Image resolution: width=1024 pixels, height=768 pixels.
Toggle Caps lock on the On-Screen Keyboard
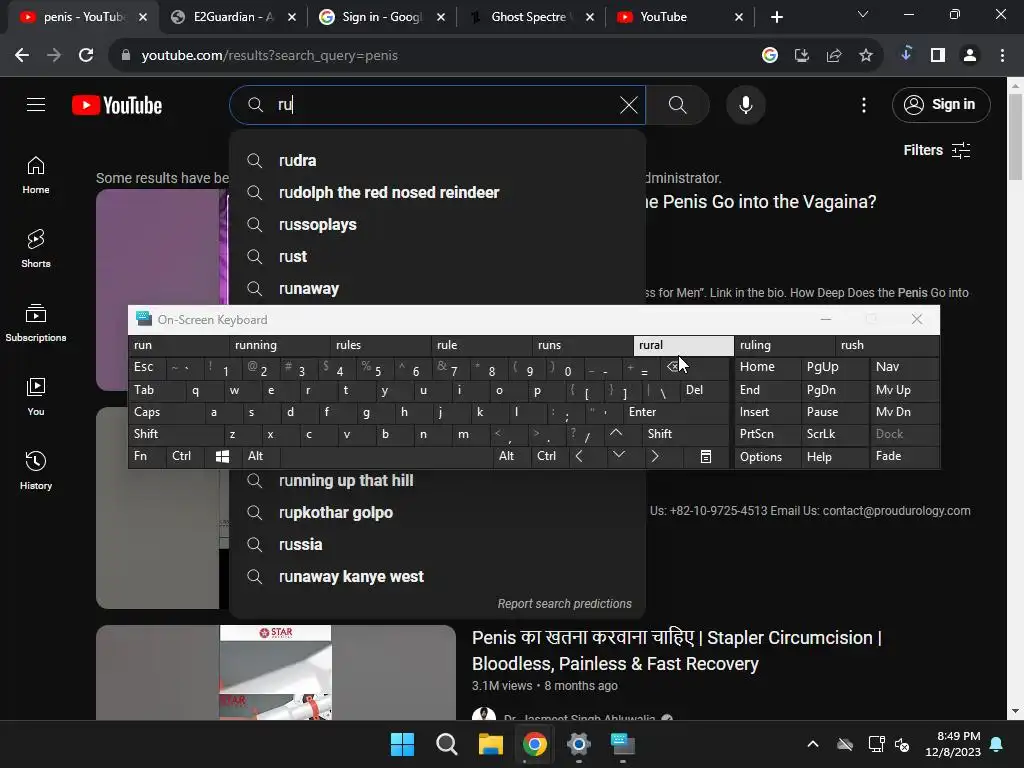163,412
